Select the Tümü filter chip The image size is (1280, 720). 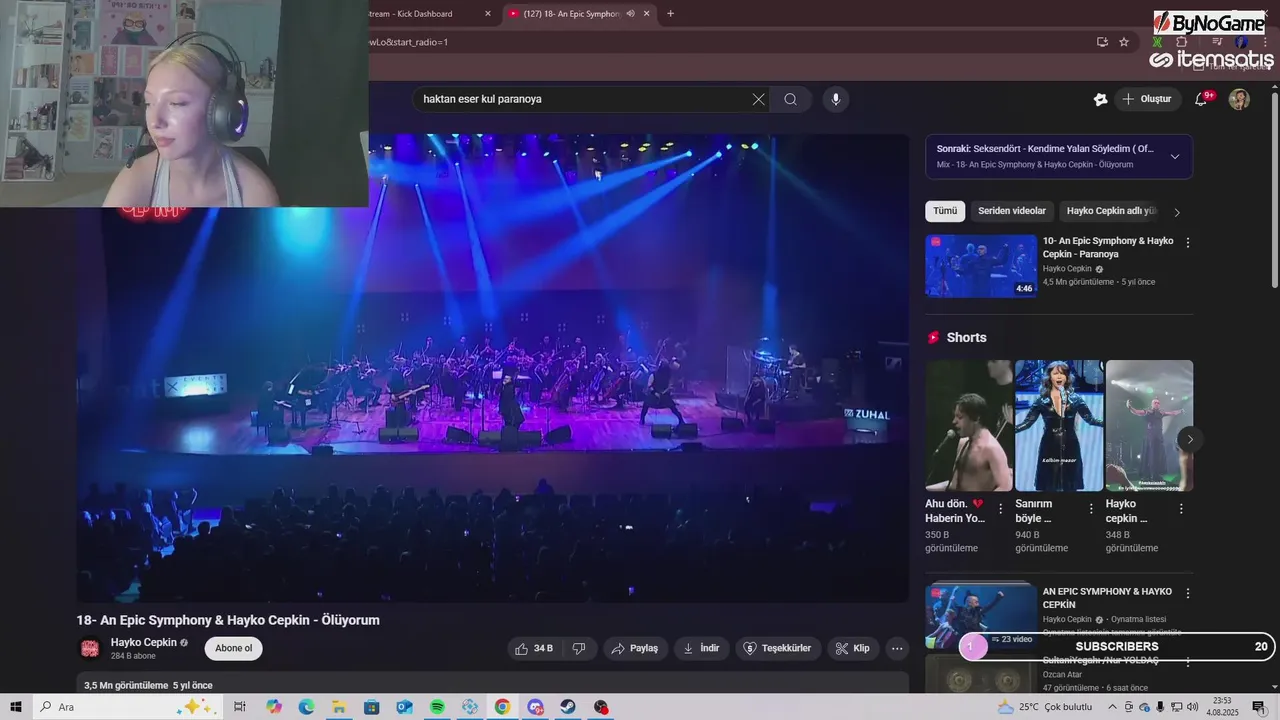945,211
